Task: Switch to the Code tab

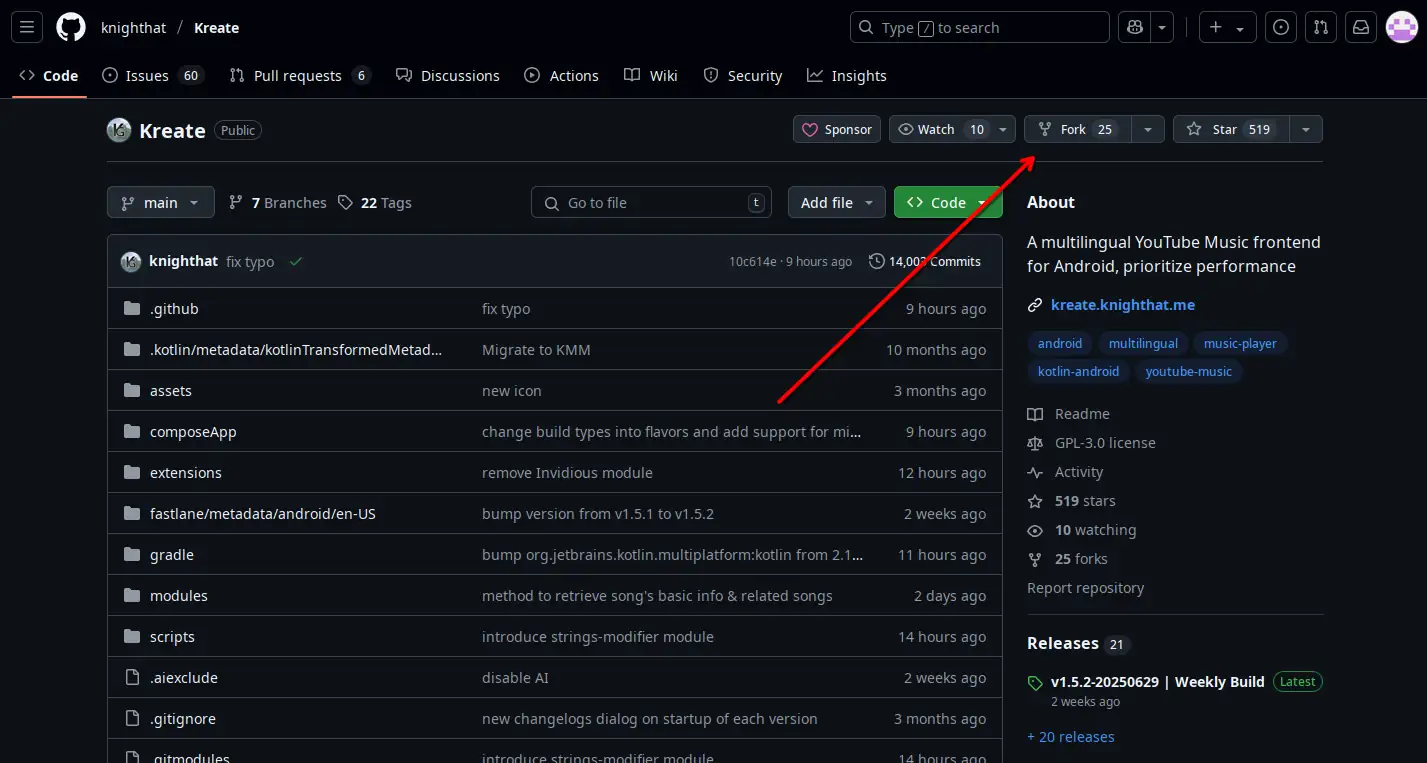Action: coord(49,76)
